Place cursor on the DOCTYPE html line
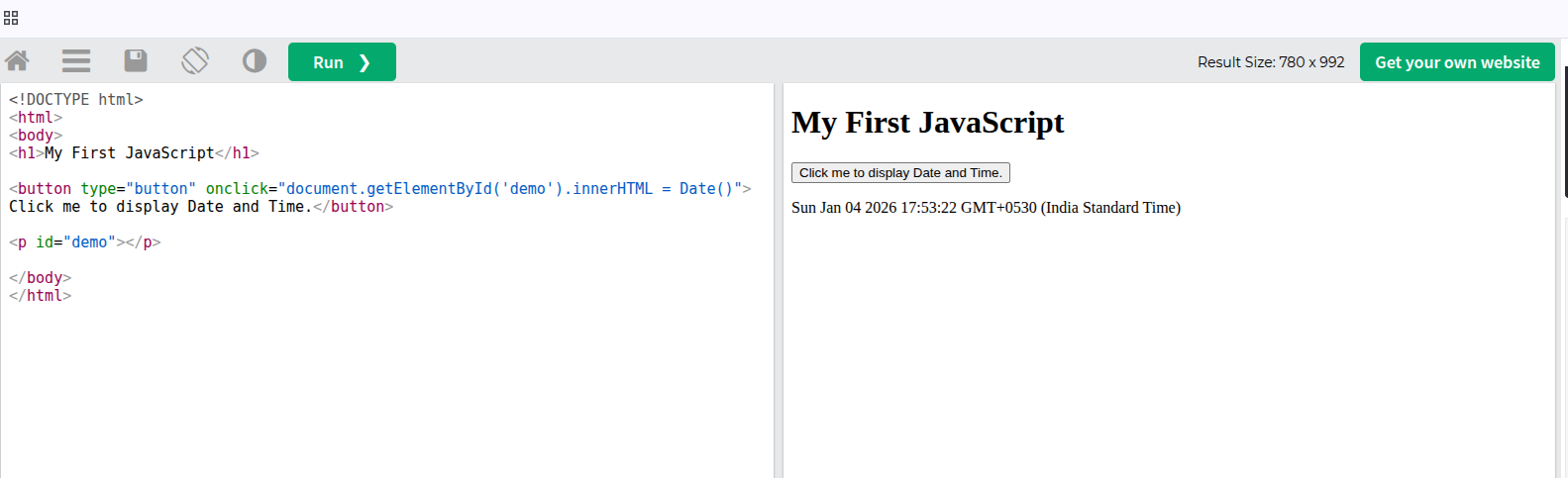 pyautogui.click(x=76, y=100)
